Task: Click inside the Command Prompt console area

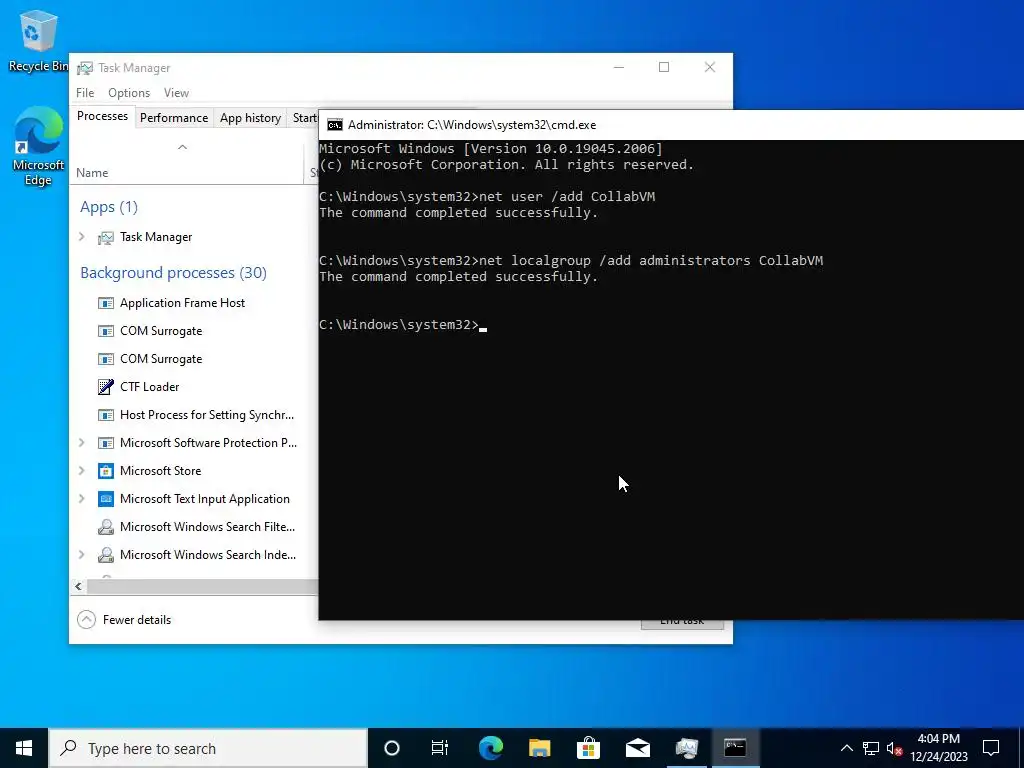Action: pyautogui.click(x=671, y=379)
